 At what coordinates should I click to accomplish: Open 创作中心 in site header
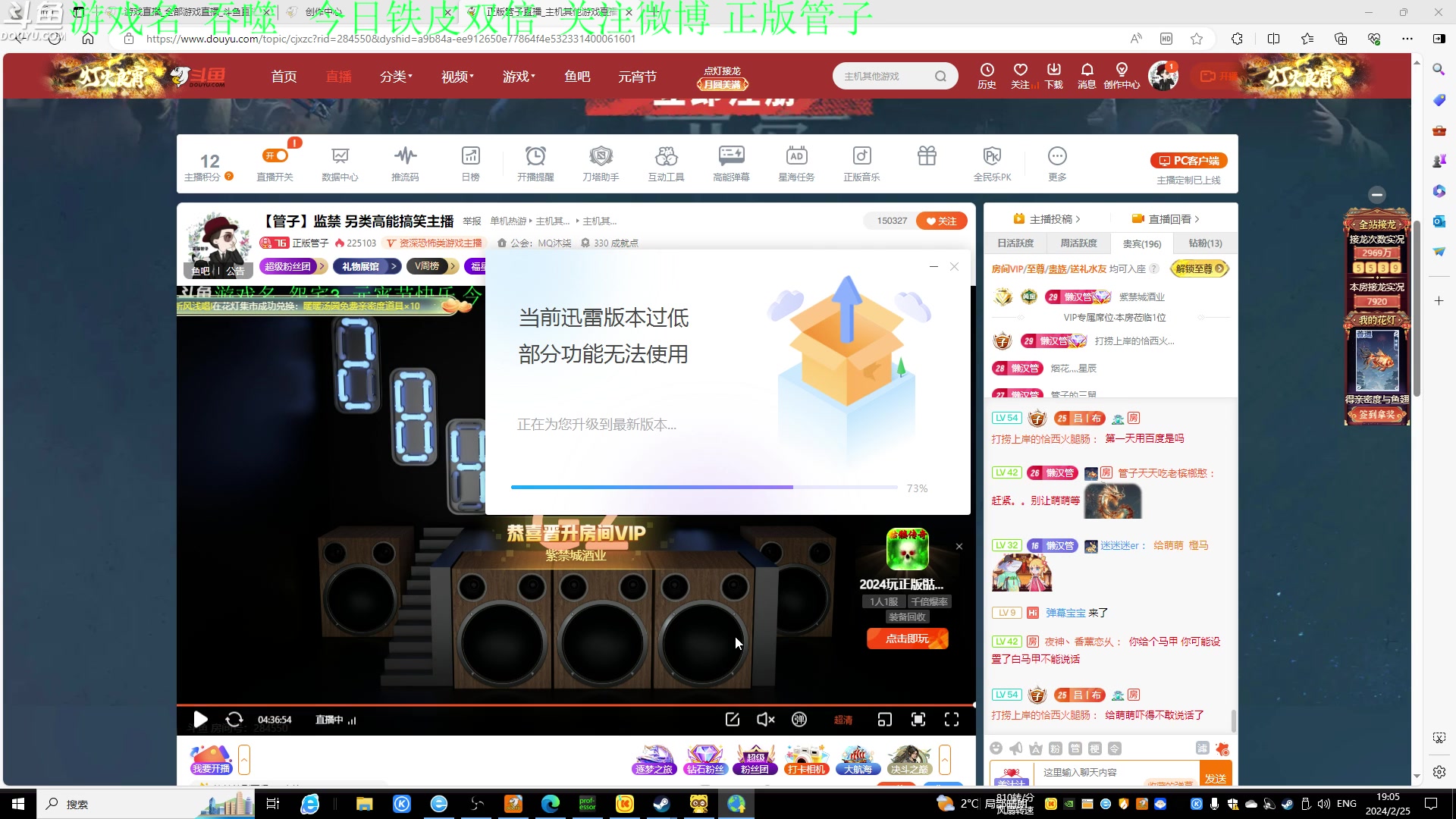click(x=1122, y=76)
